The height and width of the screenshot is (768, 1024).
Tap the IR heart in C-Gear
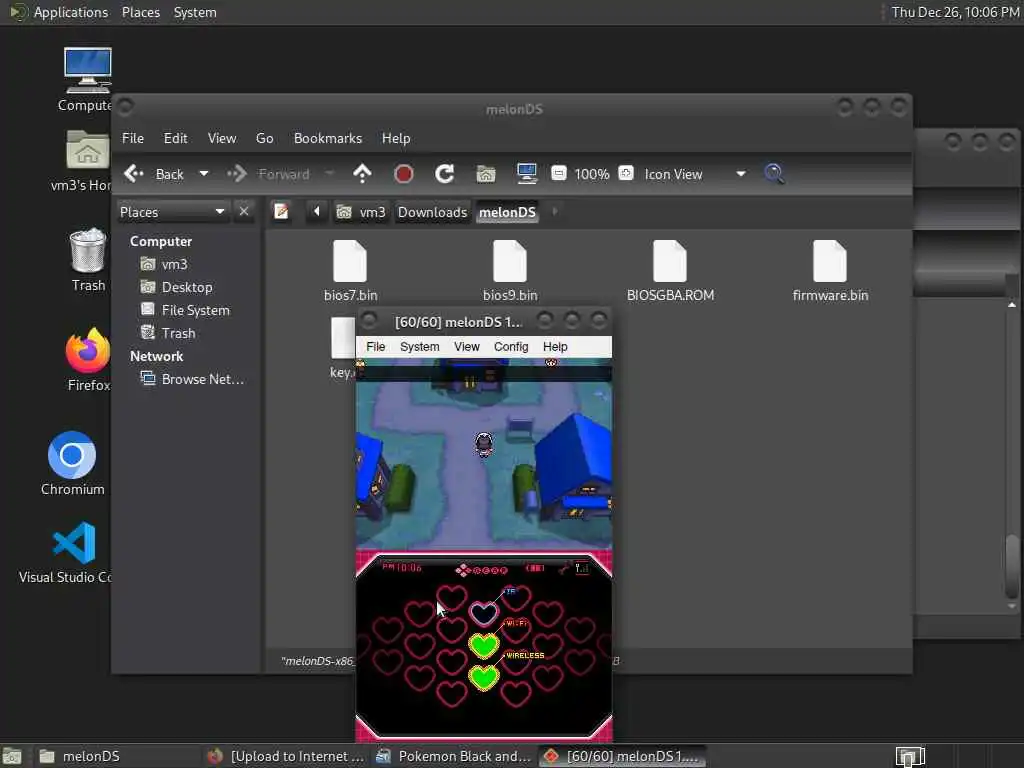pyautogui.click(x=484, y=613)
